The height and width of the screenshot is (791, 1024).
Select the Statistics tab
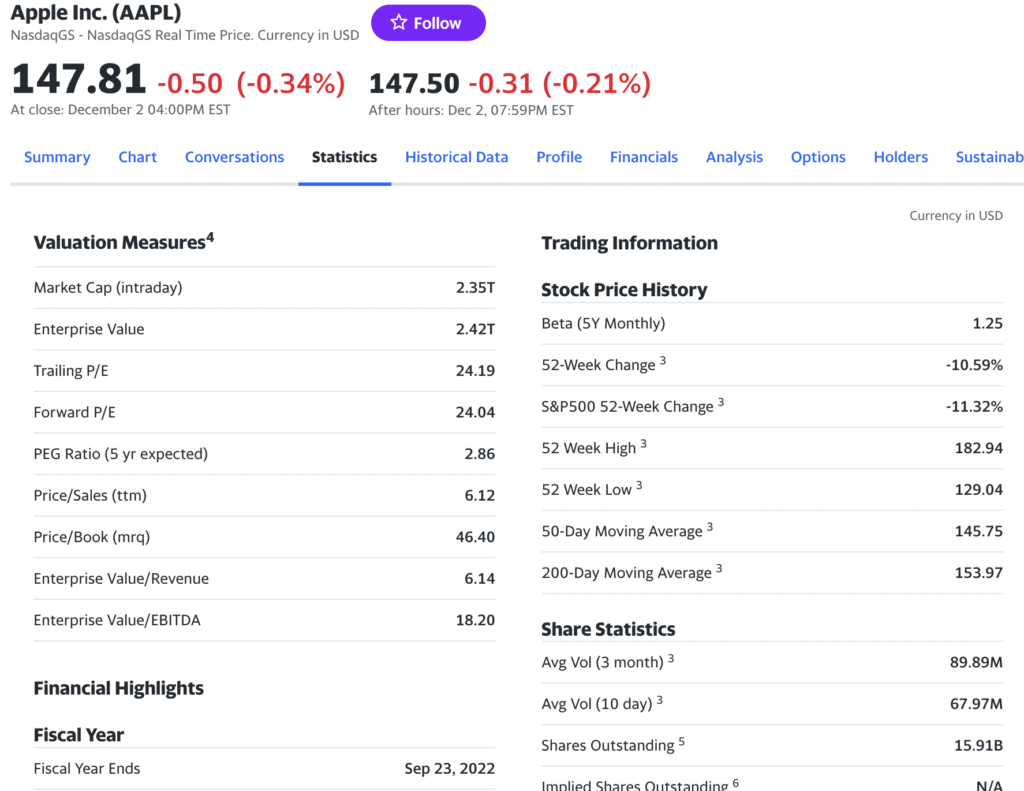click(x=344, y=157)
